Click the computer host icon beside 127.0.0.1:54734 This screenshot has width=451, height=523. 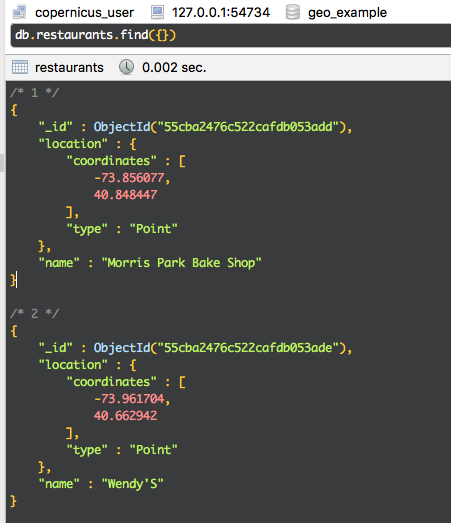tap(157, 12)
